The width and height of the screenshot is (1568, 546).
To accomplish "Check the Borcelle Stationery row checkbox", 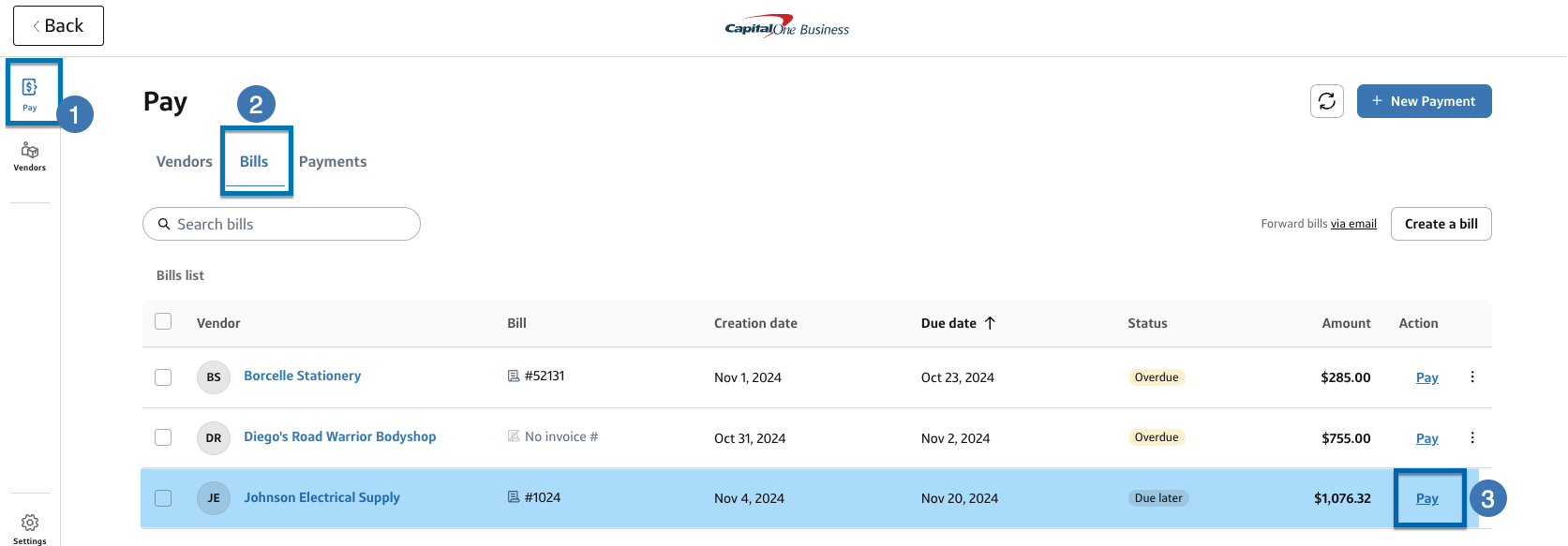I will (x=162, y=376).
